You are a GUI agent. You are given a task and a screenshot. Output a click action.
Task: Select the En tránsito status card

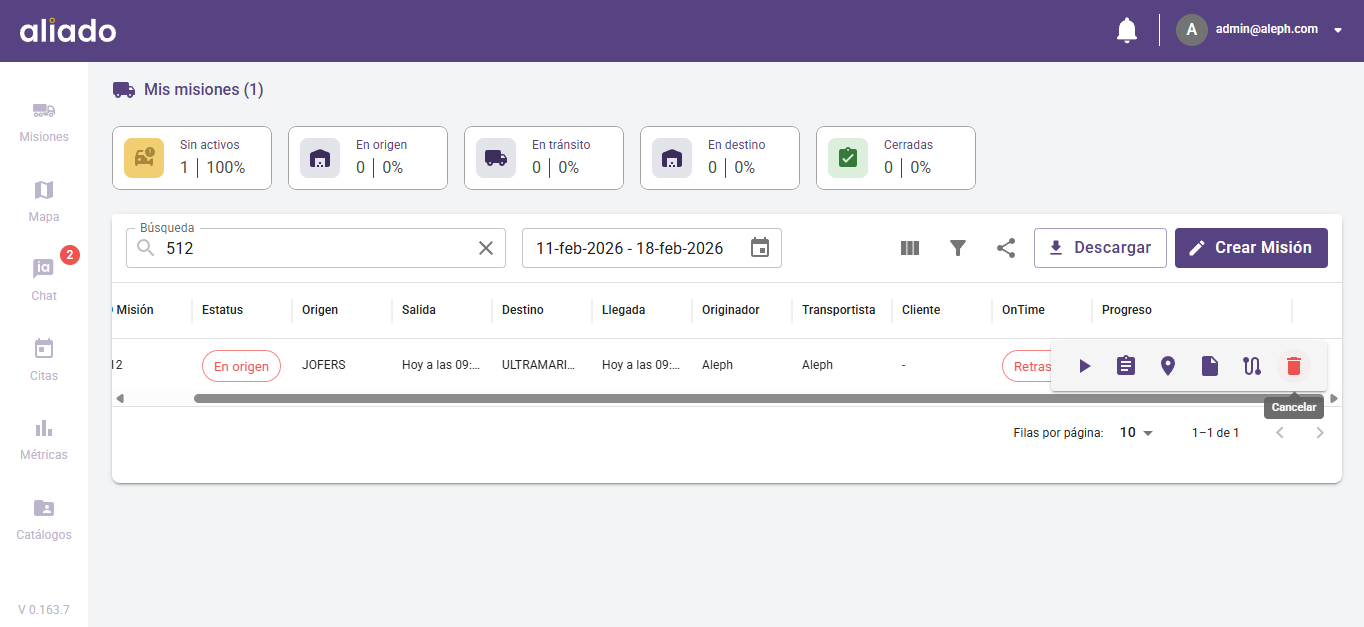[x=544, y=158]
